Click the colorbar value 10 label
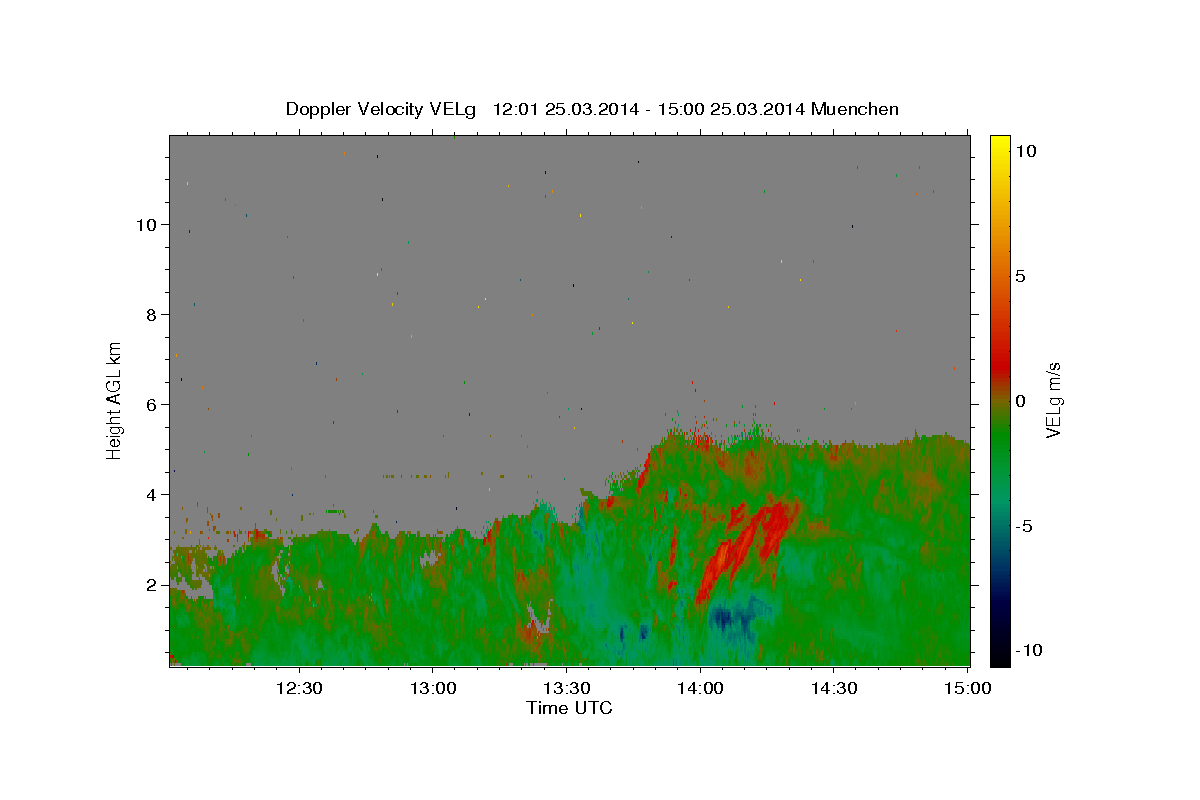The width and height of the screenshot is (1200, 800). [x=1025, y=150]
